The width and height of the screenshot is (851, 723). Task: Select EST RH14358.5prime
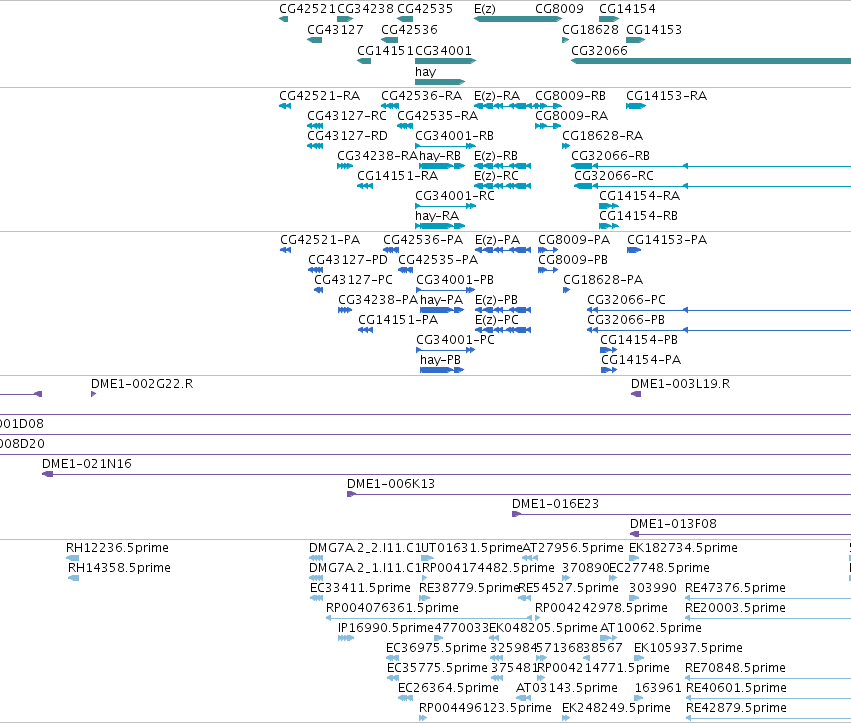point(119,568)
